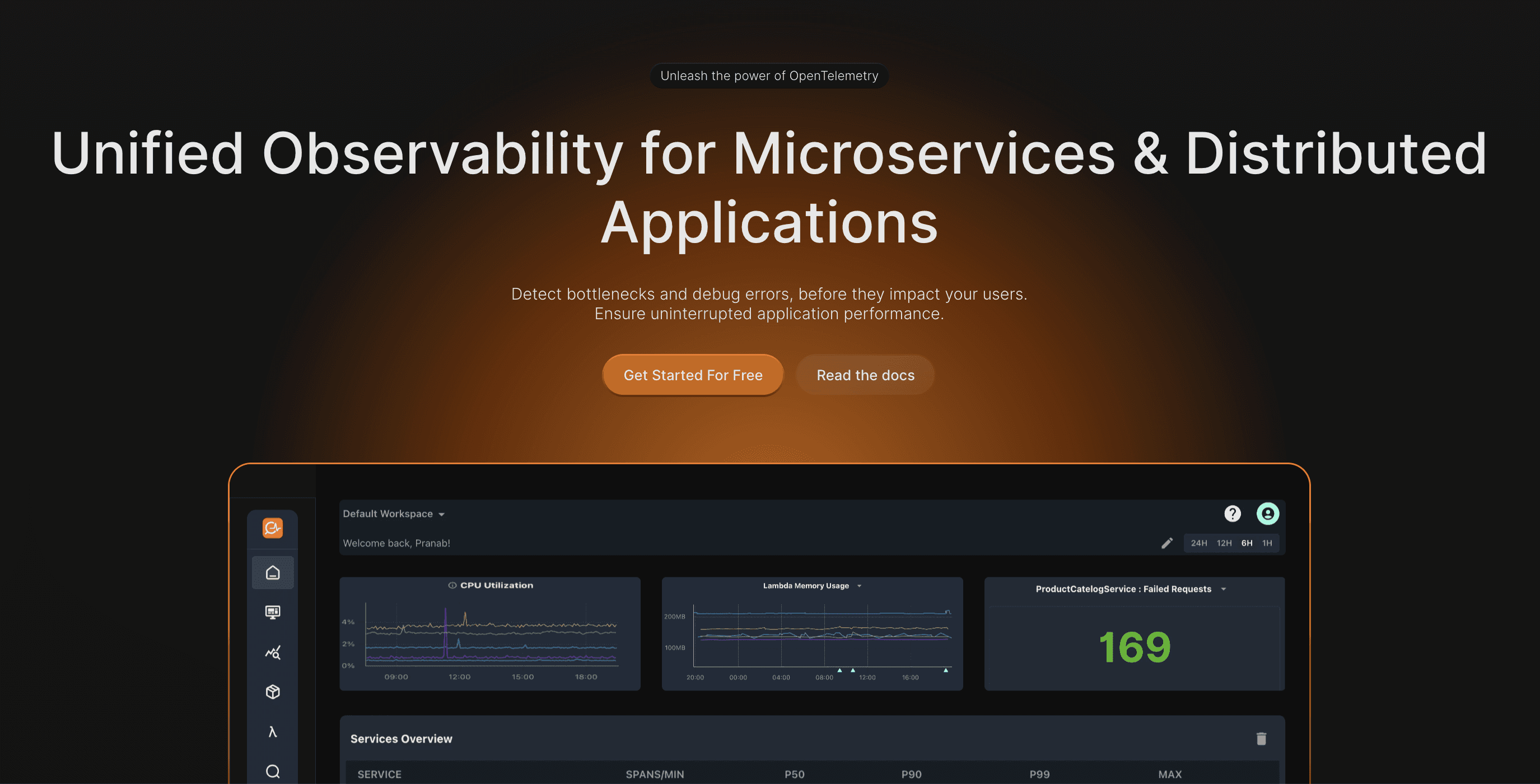Viewport: 1540px width, 784px height.
Task: Sort by SPANS/MIN column header
Action: tap(654, 774)
